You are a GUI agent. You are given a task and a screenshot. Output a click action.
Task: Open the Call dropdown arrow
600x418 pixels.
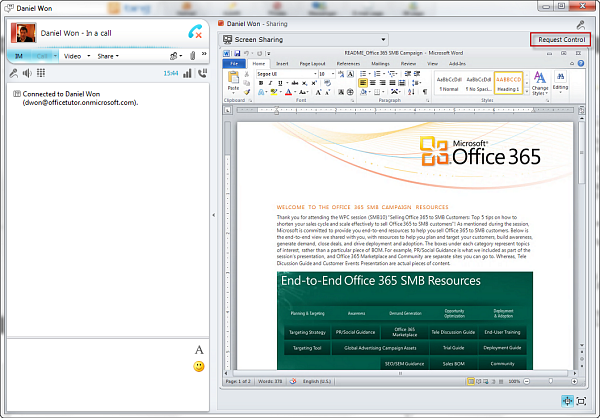pyautogui.click(x=55, y=56)
